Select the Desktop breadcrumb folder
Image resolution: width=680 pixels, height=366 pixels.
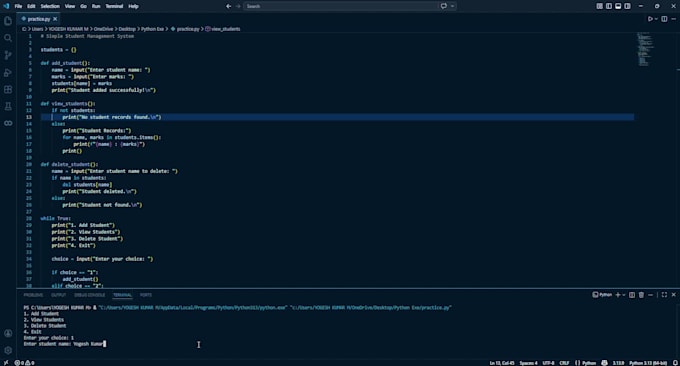tap(127, 29)
